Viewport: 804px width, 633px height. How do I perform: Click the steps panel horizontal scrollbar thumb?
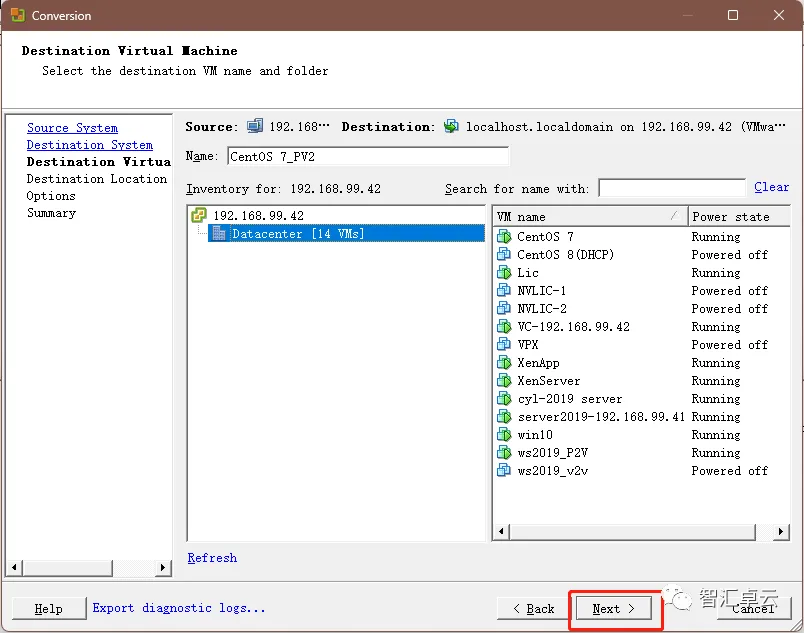pyautogui.click(x=67, y=567)
